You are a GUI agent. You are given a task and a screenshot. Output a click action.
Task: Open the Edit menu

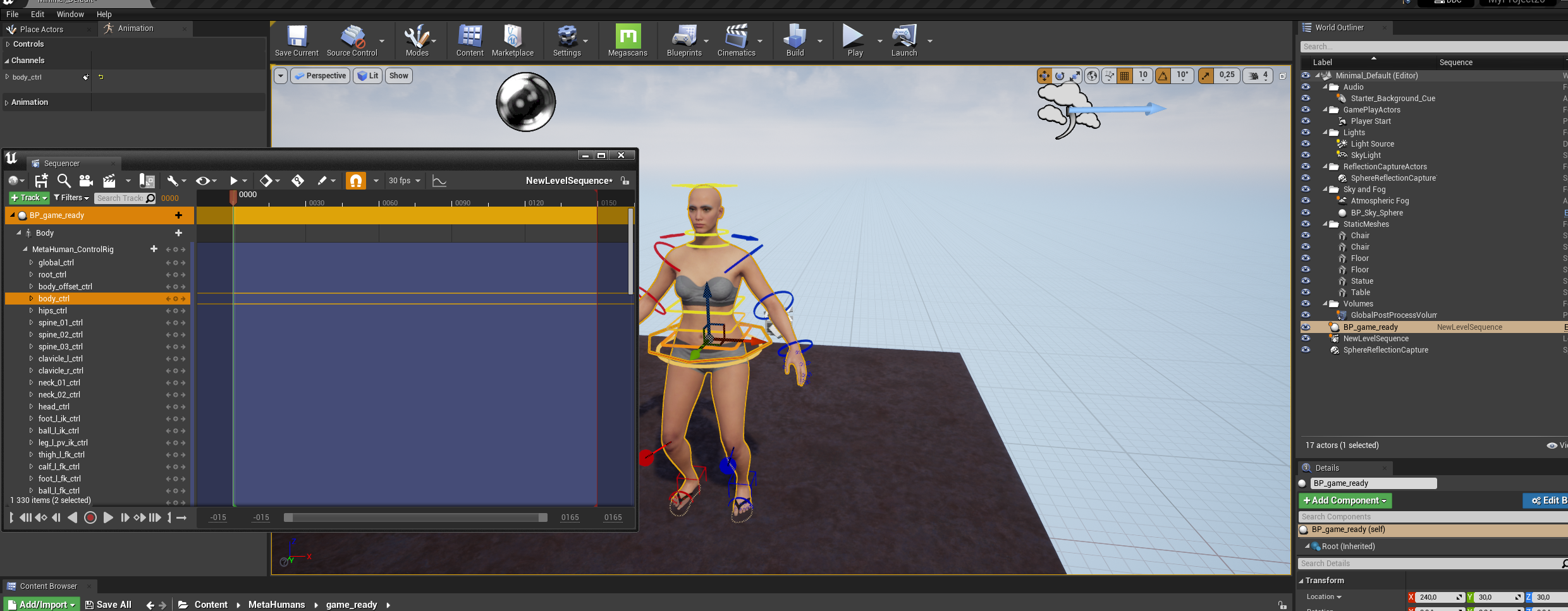38,14
